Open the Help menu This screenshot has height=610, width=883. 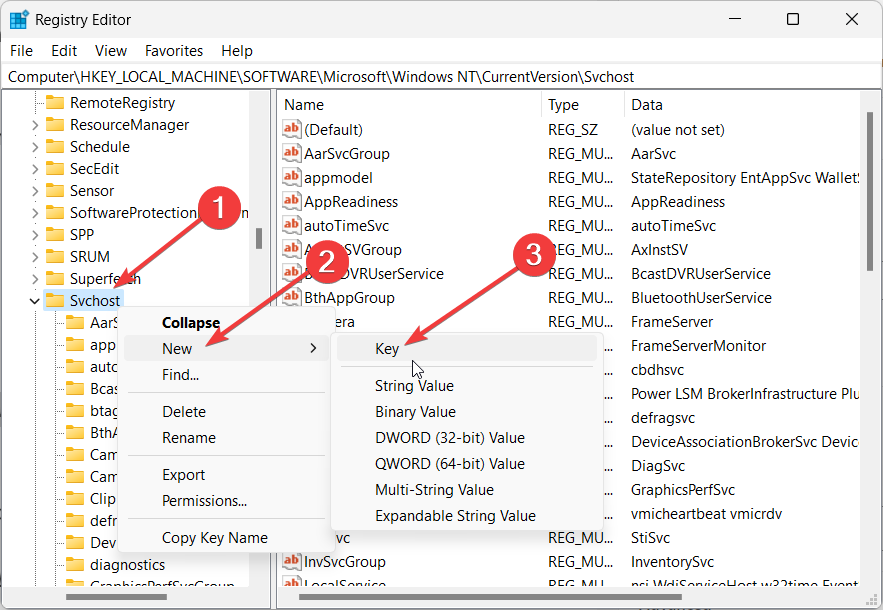(x=237, y=51)
